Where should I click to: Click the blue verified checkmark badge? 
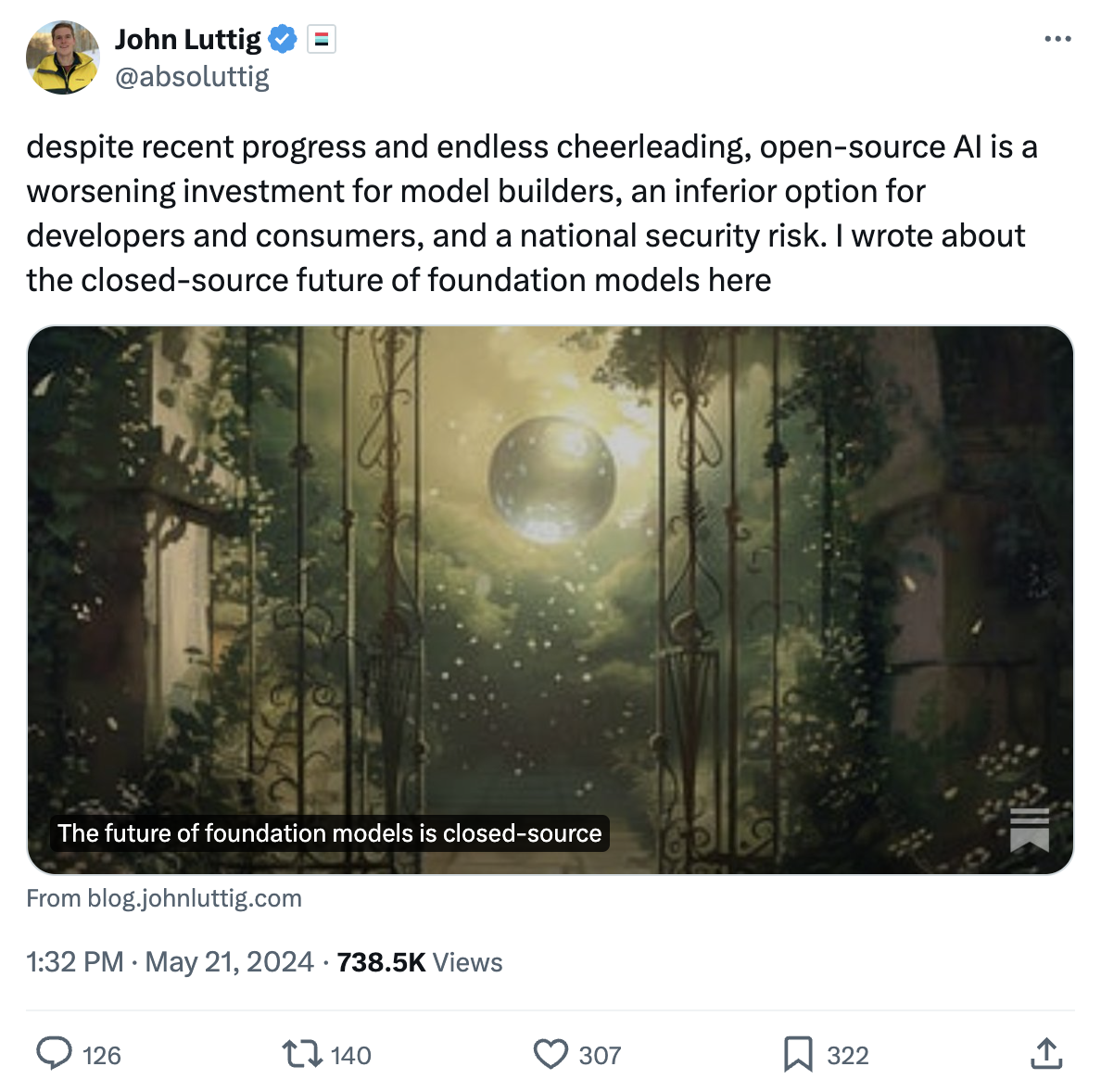283,40
